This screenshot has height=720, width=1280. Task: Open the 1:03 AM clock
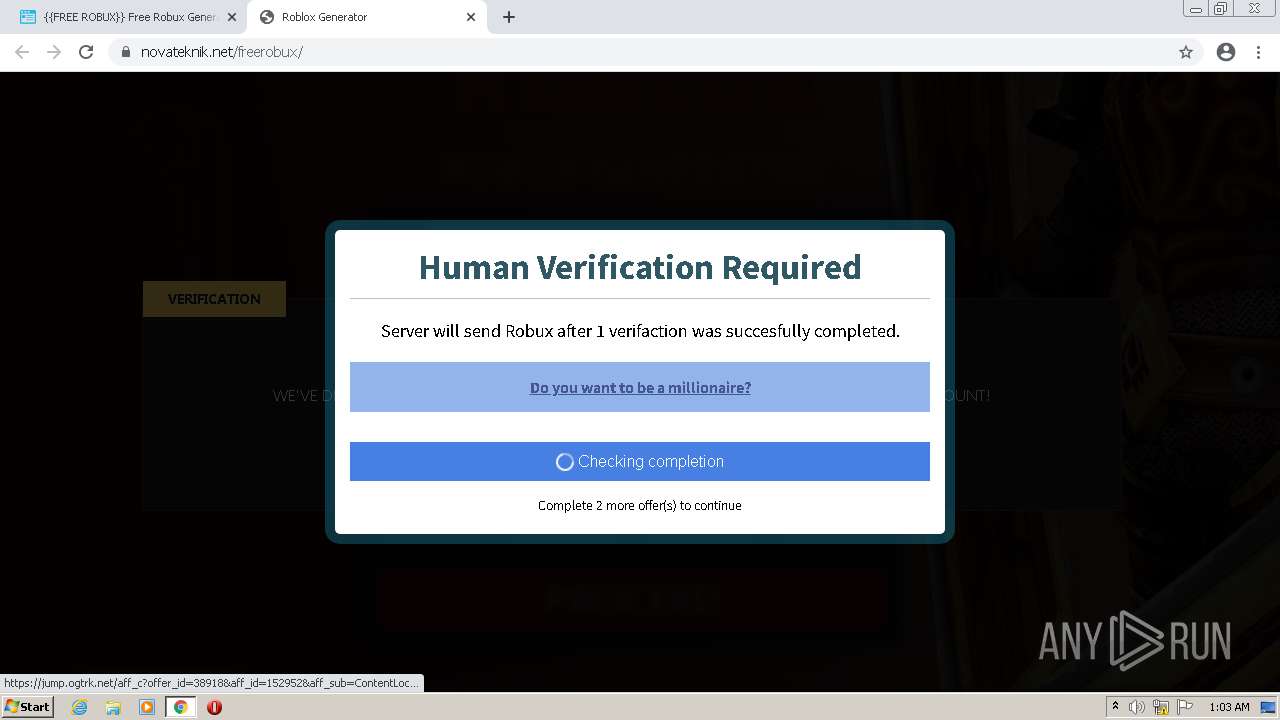click(1229, 707)
